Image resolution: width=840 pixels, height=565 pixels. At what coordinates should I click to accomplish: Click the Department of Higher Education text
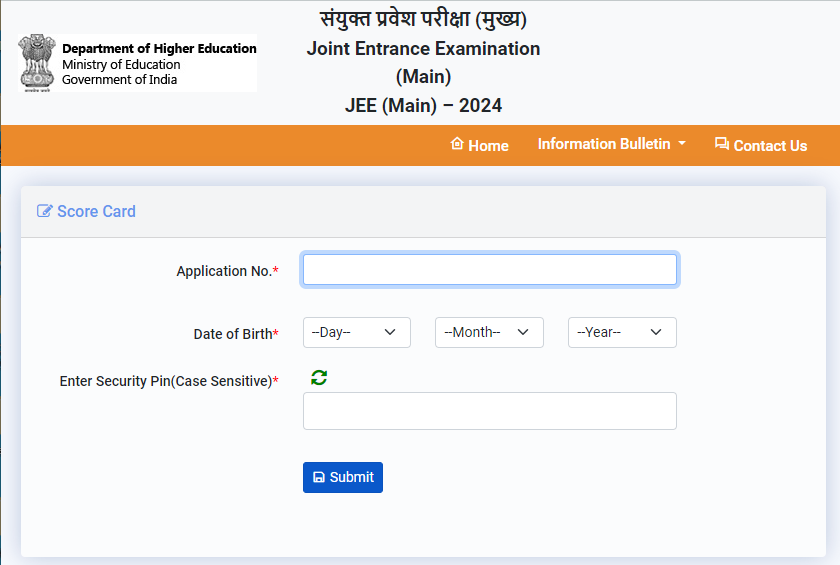159,48
